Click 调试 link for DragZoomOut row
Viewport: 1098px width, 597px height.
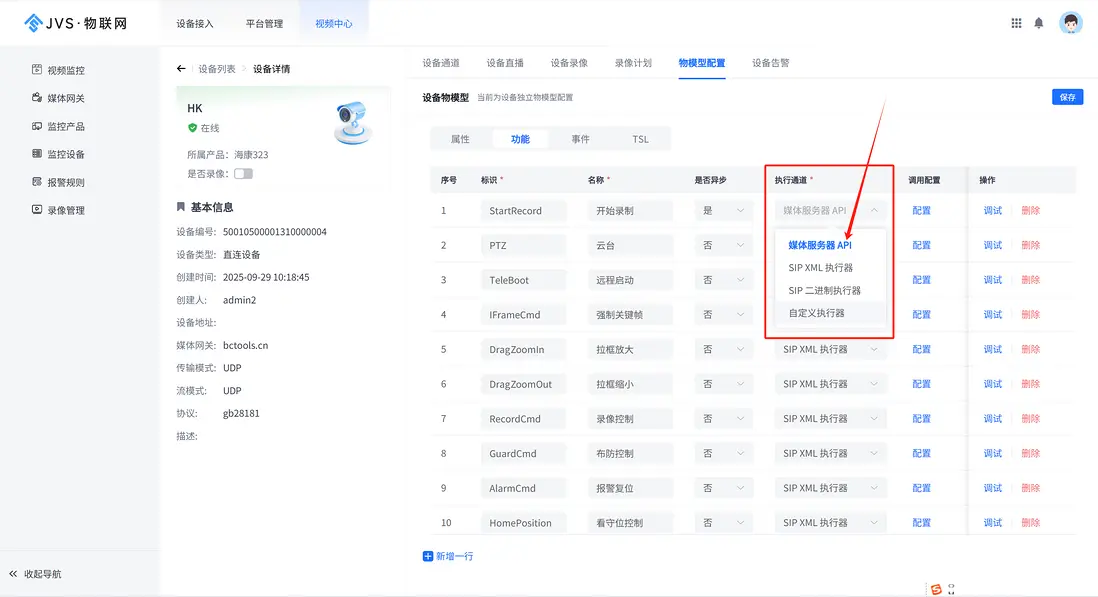992,384
